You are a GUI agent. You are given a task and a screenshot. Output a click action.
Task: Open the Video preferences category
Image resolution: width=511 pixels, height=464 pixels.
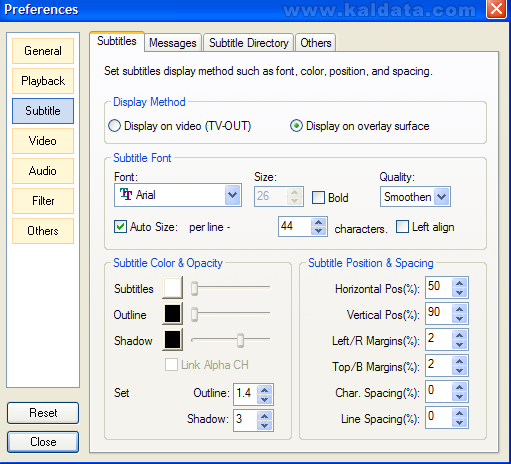click(43, 141)
